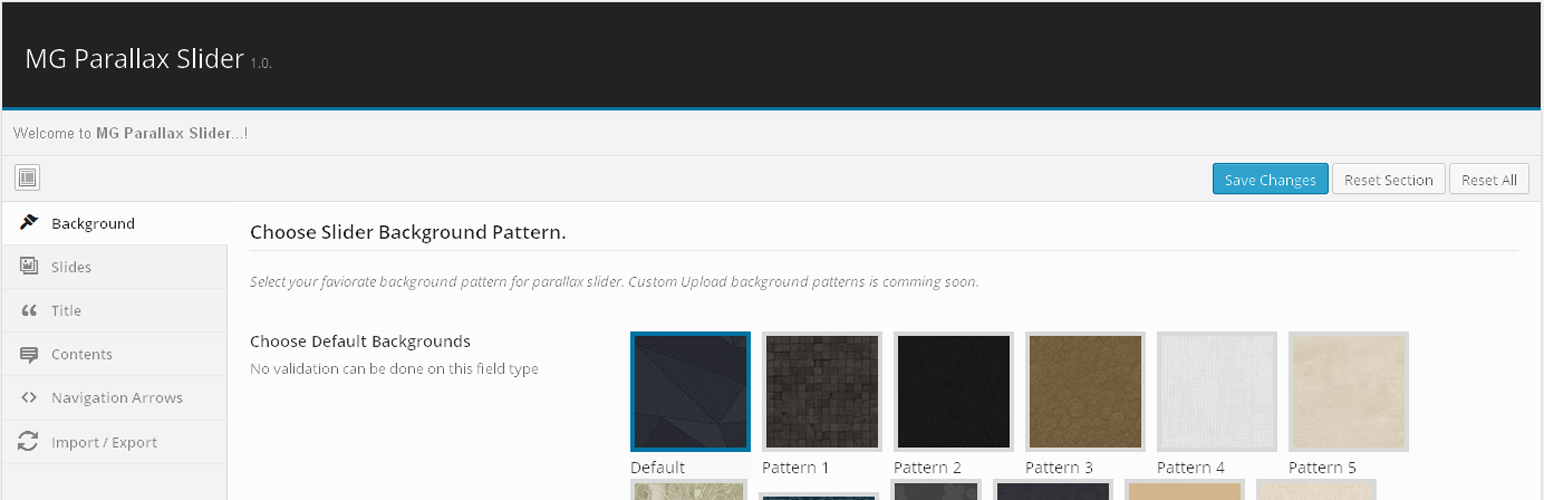Open the Background section tab
The height and width of the screenshot is (500, 1544).
click(x=114, y=223)
